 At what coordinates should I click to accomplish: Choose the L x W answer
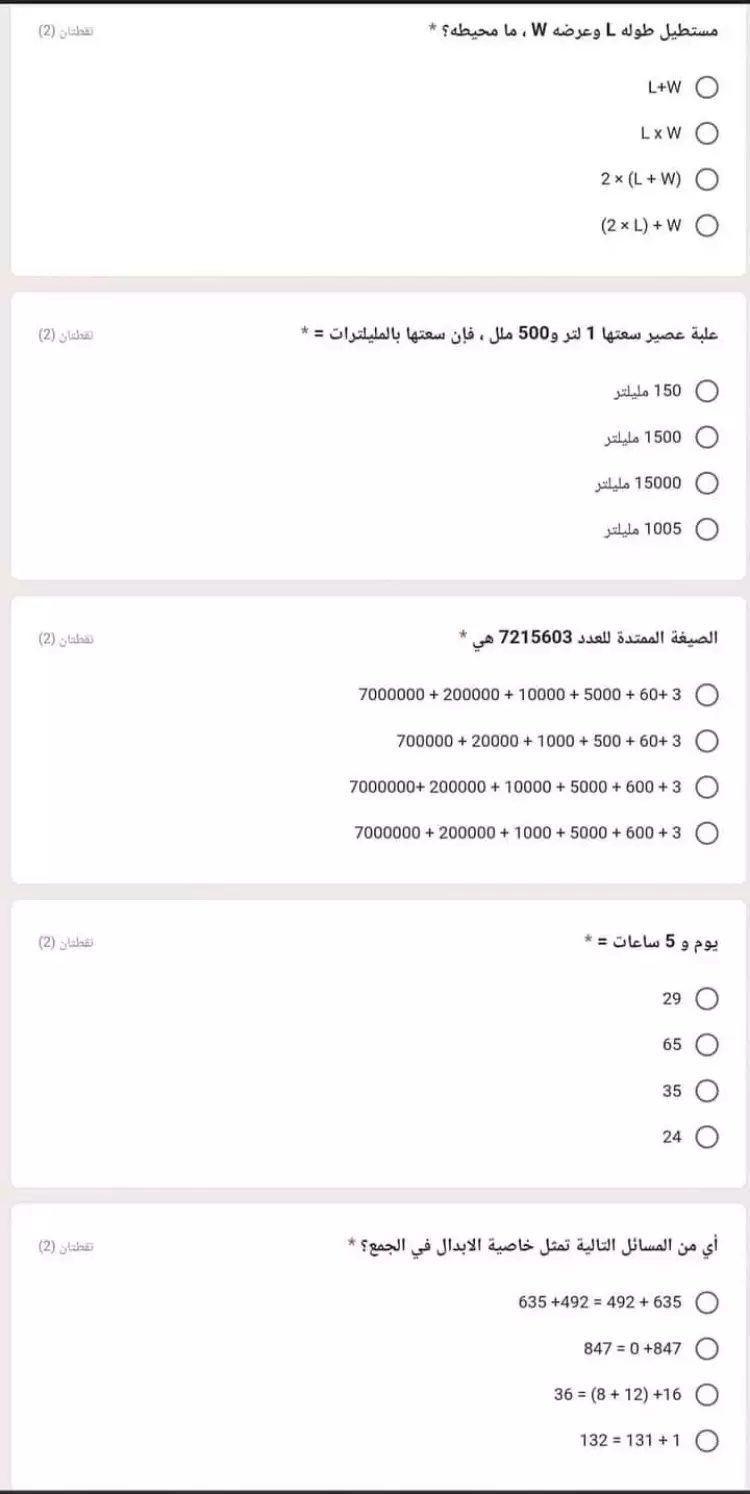tap(706, 133)
